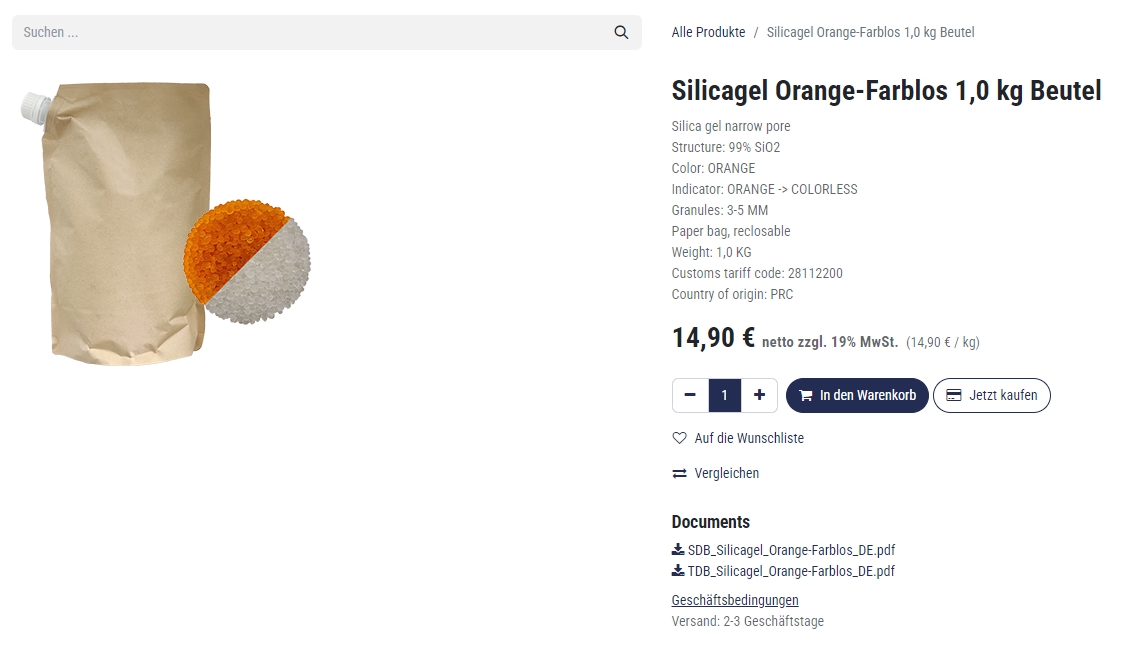Click the silica gel bag product image
This screenshot has height=653, width=1130.
(x=165, y=225)
